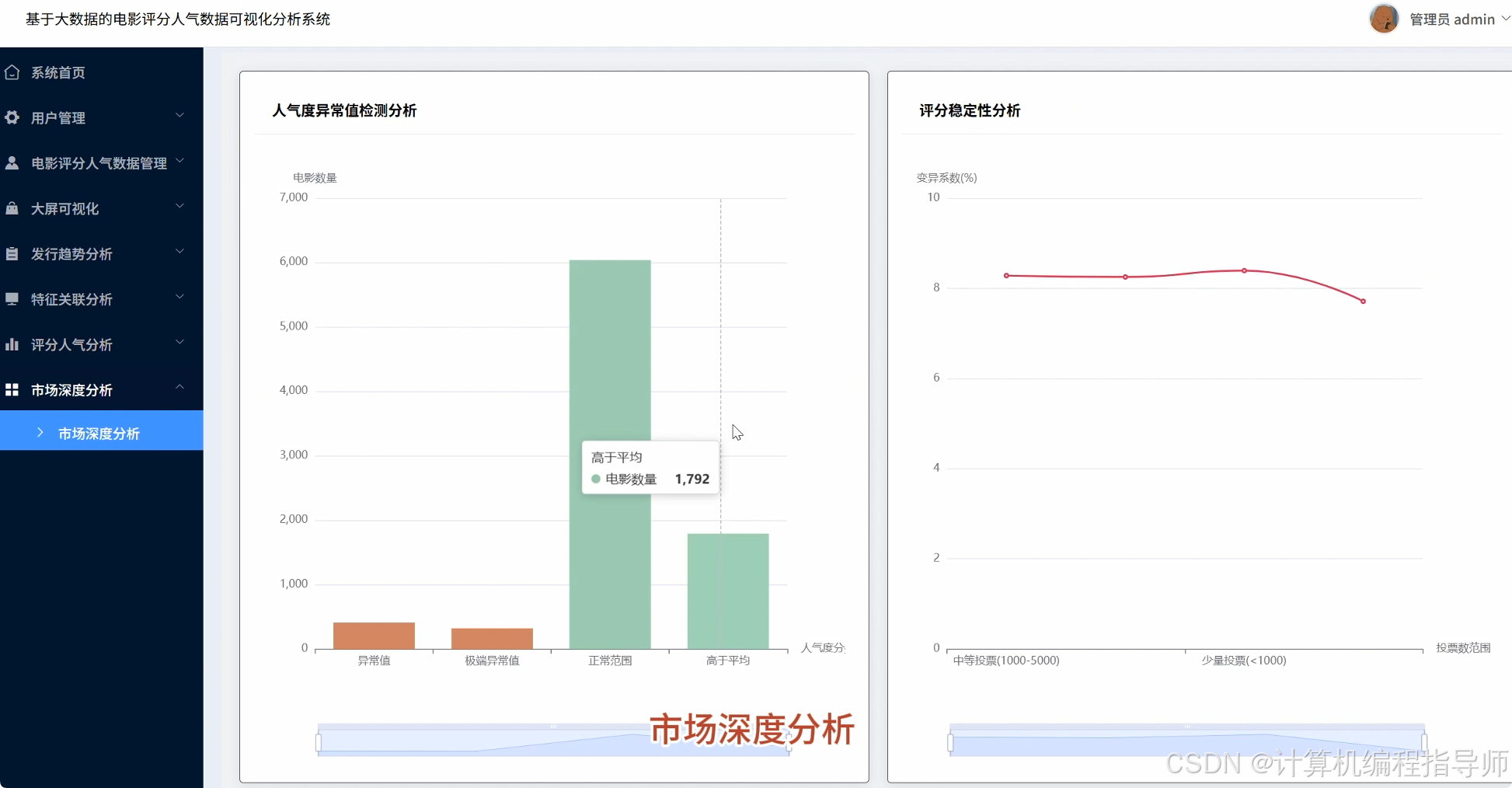This screenshot has height=788, width=1512.
Task: Click the grid icon for 市场深度分析
Action: click(x=12, y=389)
